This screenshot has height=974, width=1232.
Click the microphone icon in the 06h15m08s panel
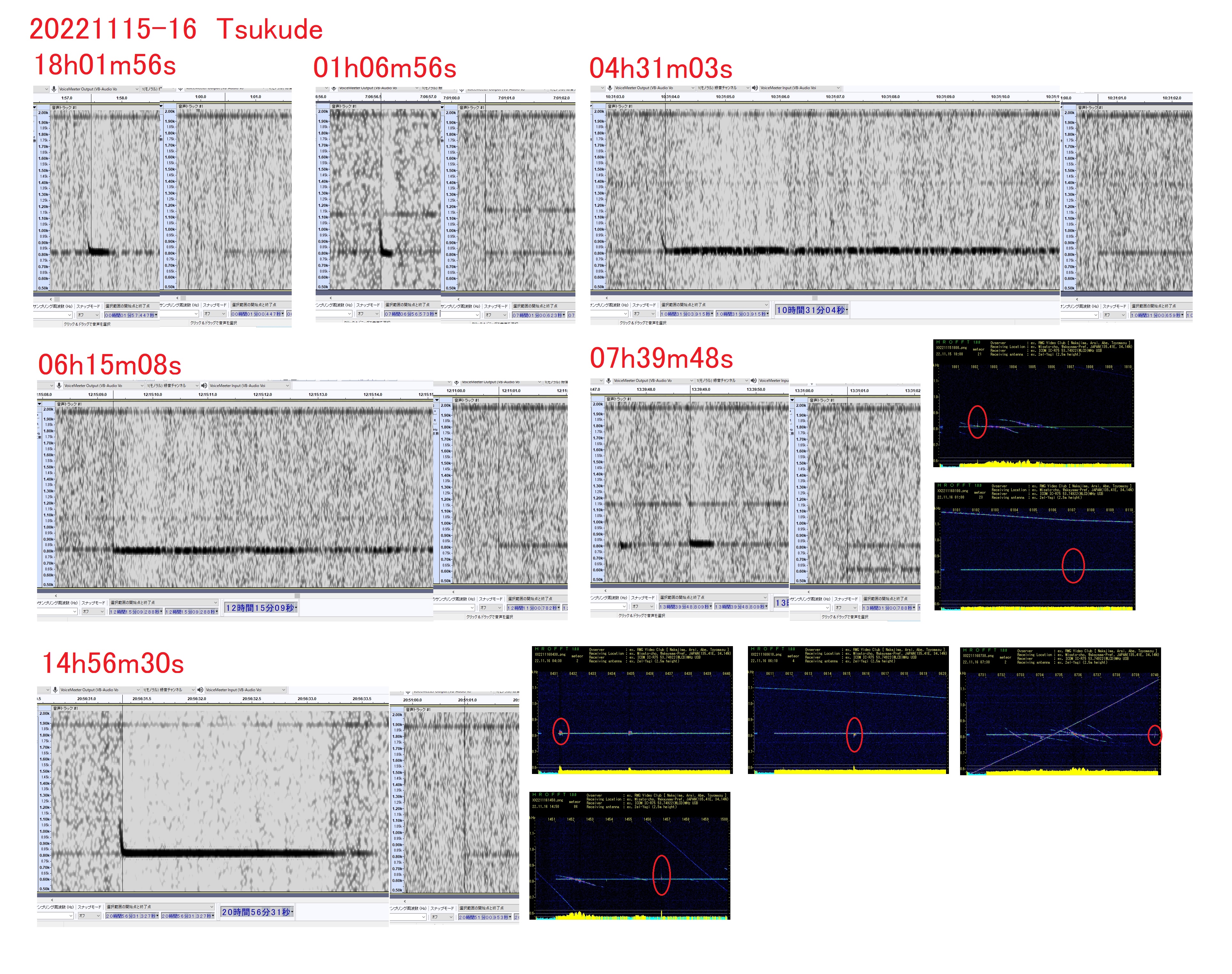point(59,385)
